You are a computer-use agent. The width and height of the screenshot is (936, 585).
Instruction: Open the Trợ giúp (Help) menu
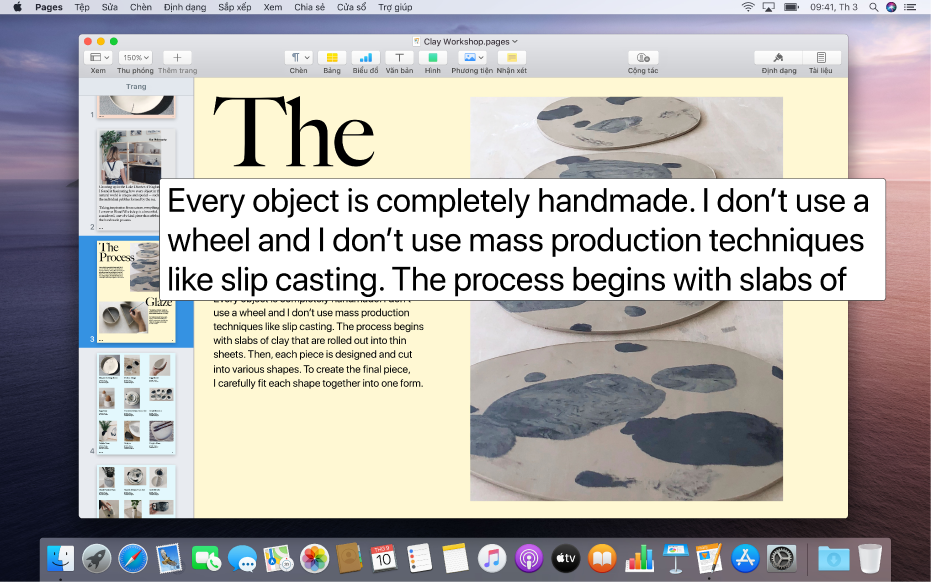[x=397, y=7]
